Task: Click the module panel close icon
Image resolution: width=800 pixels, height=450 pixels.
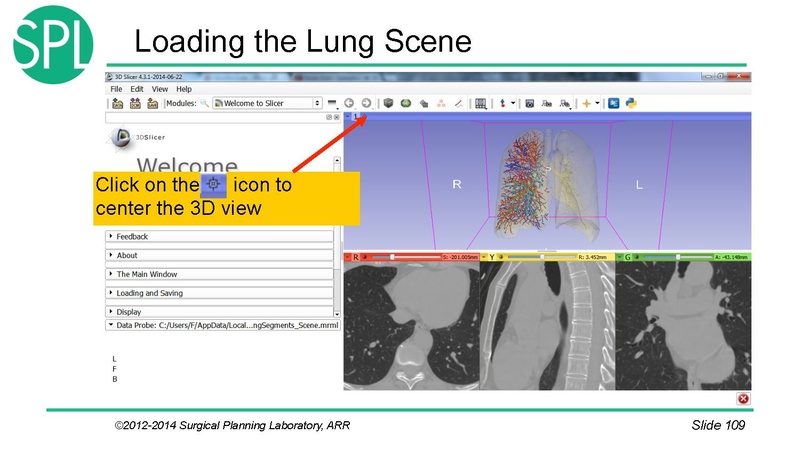Action: (337, 117)
